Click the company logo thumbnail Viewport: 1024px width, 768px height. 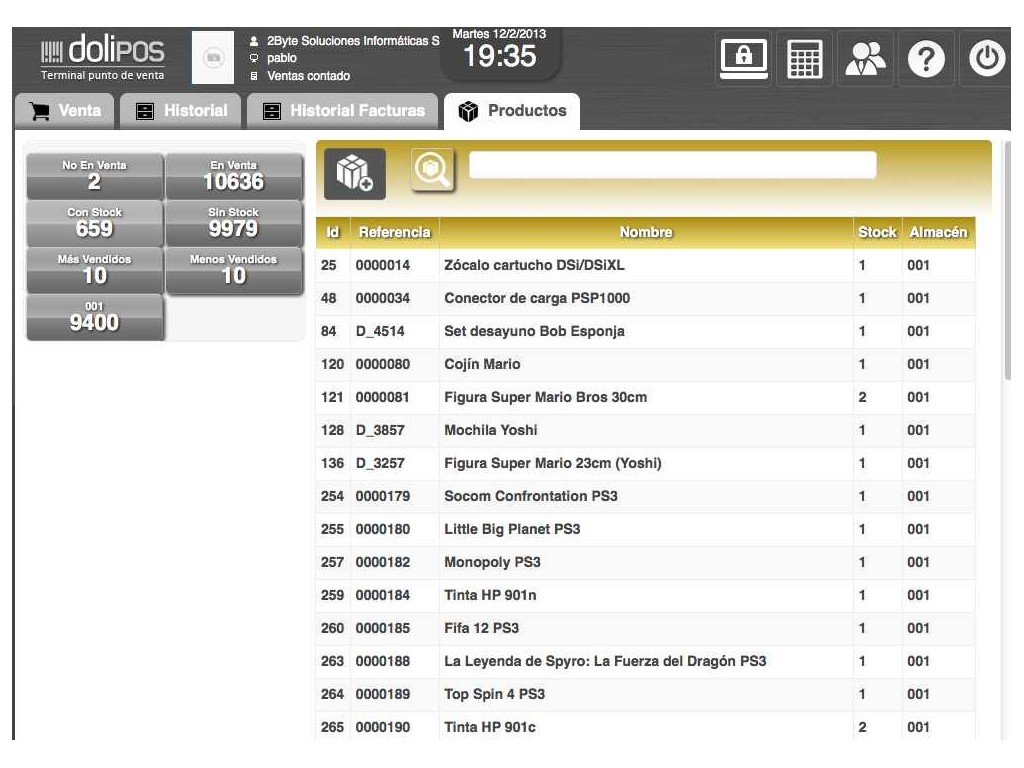(x=212, y=57)
